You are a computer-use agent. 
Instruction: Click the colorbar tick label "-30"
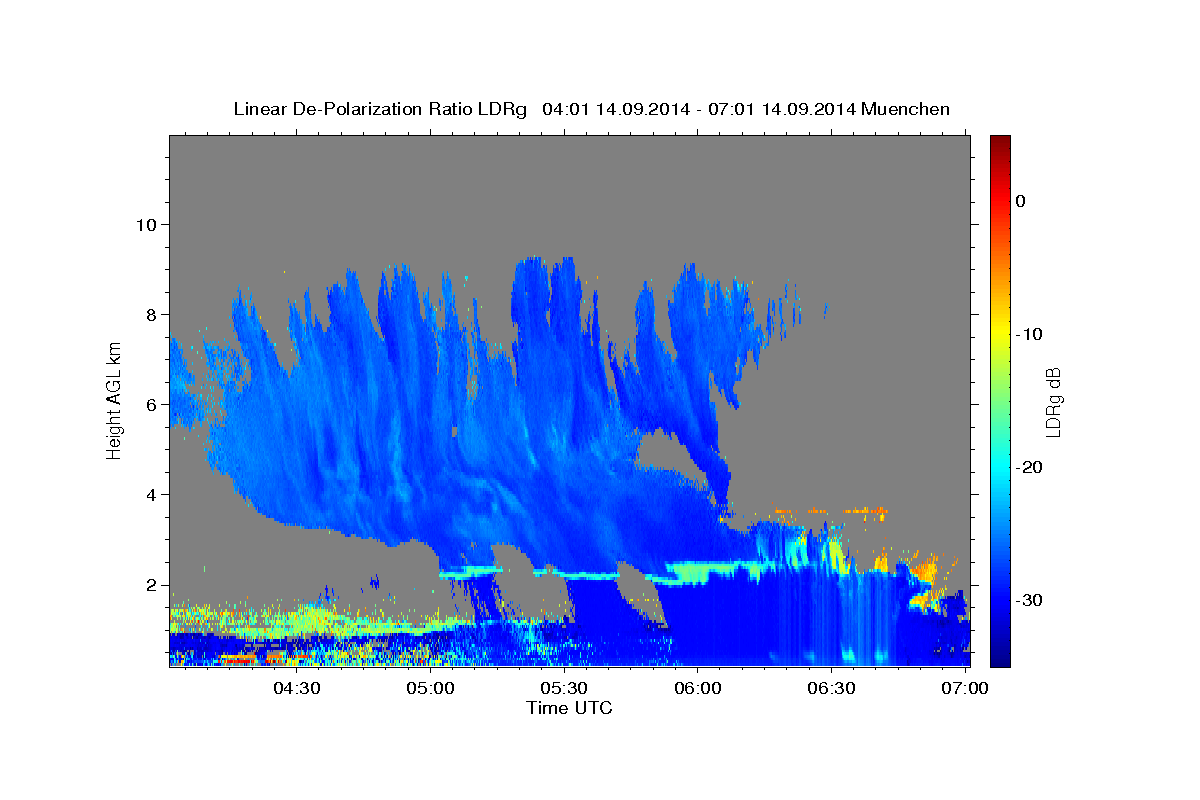[x=1029, y=600]
